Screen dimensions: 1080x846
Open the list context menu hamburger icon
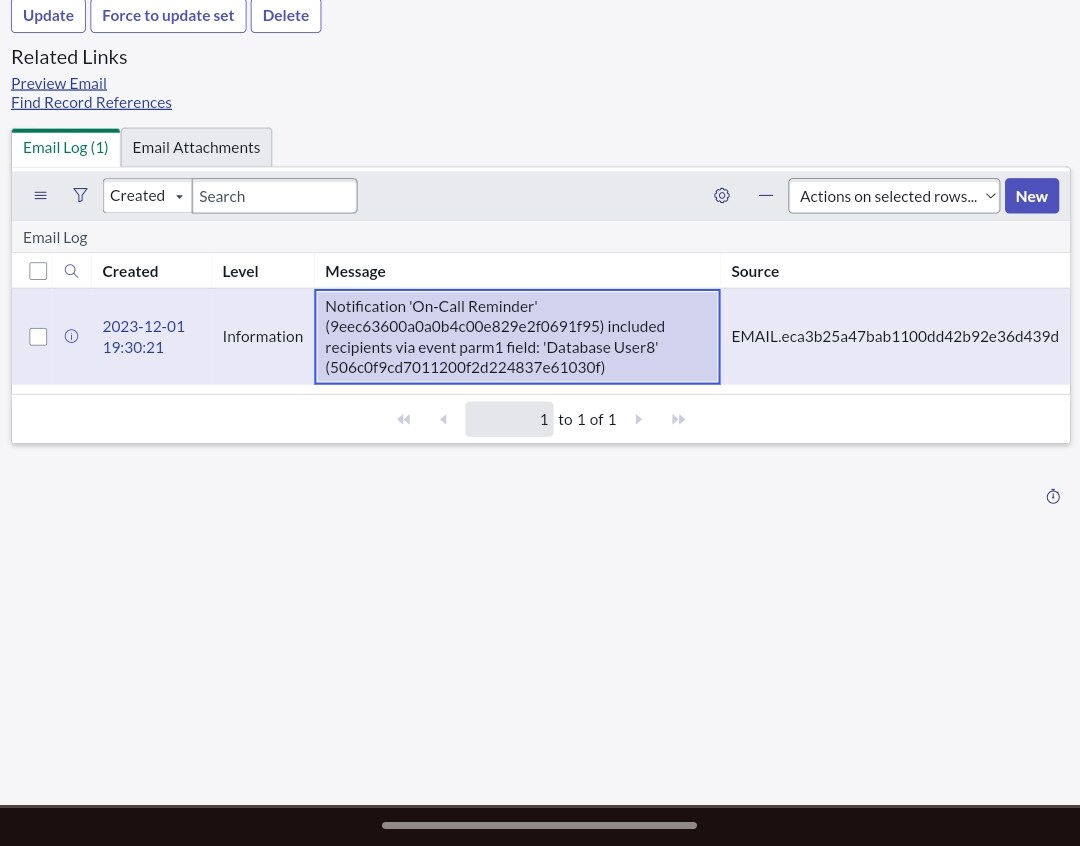tap(40, 195)
